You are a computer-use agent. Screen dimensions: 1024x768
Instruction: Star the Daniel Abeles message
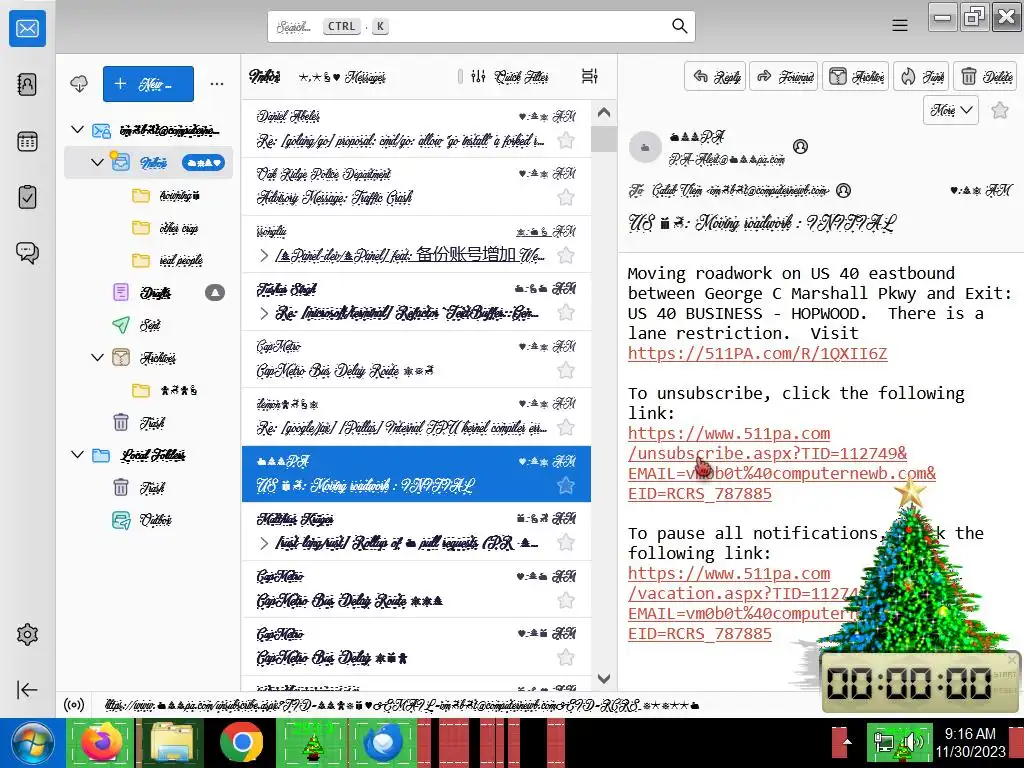point(566,140)
